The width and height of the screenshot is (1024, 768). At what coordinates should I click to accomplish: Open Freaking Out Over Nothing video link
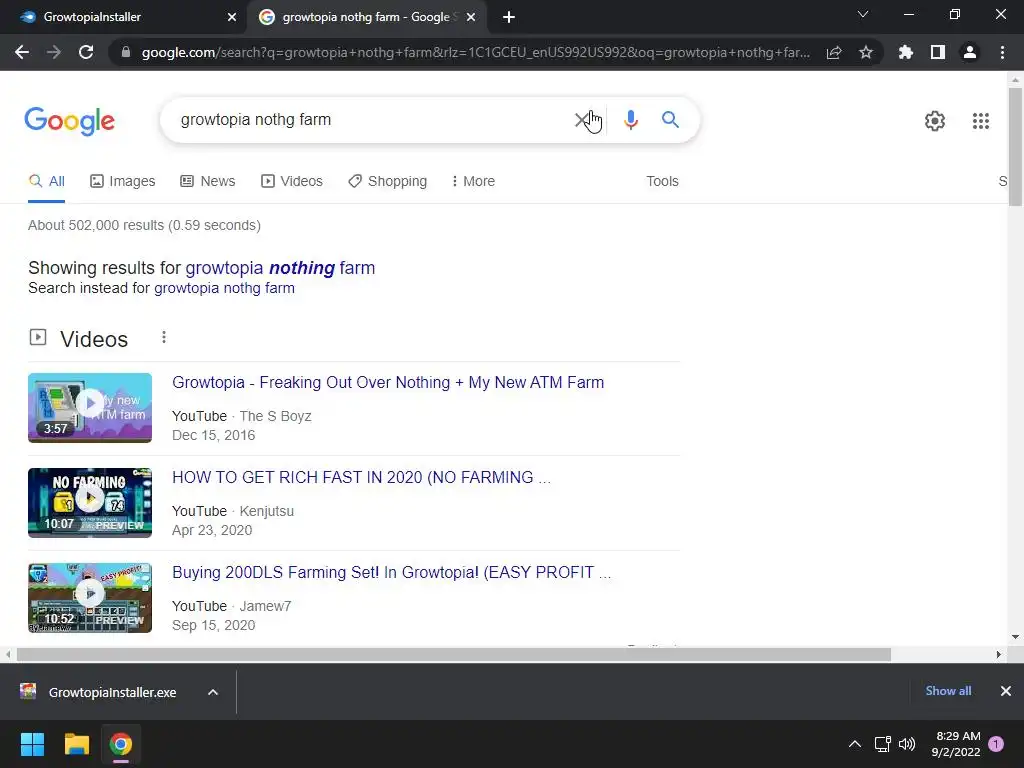coord(388,383)
